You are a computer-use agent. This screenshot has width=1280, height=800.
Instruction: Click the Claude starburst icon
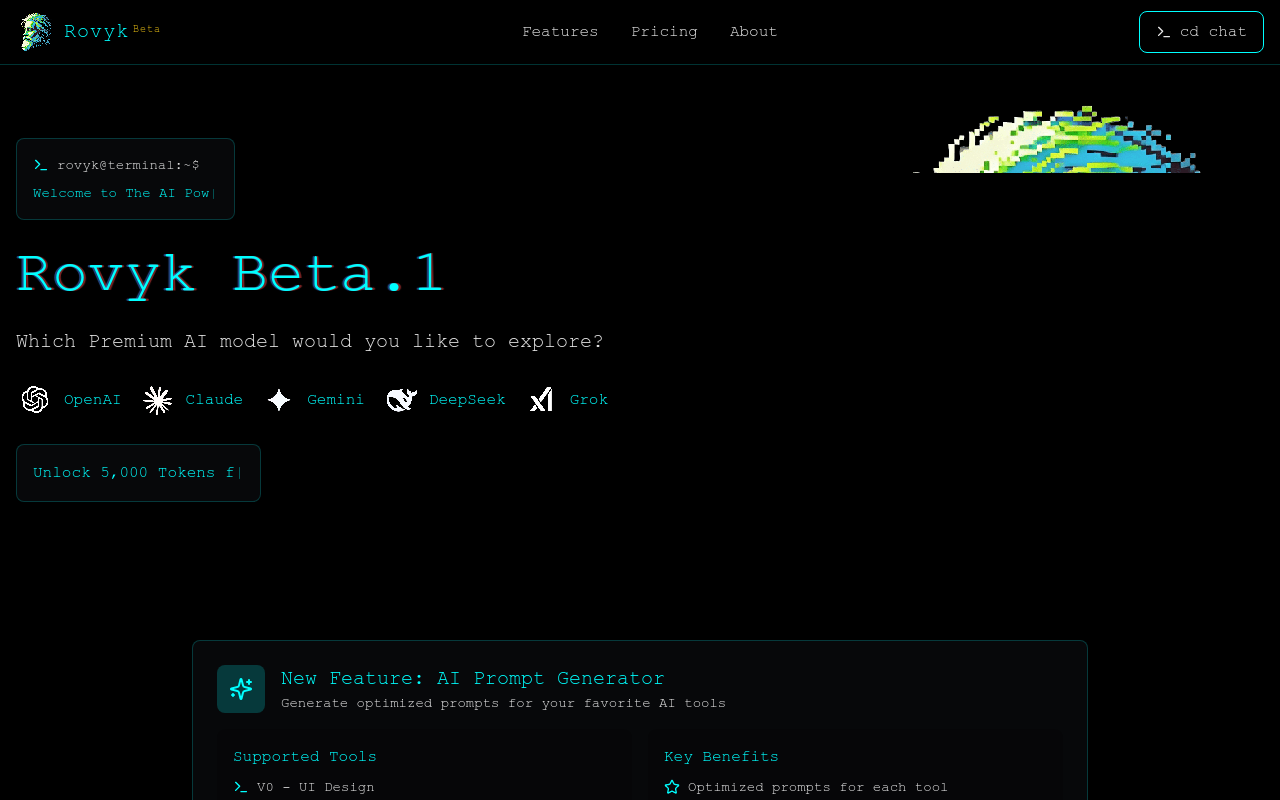click(x=157, y=400)
